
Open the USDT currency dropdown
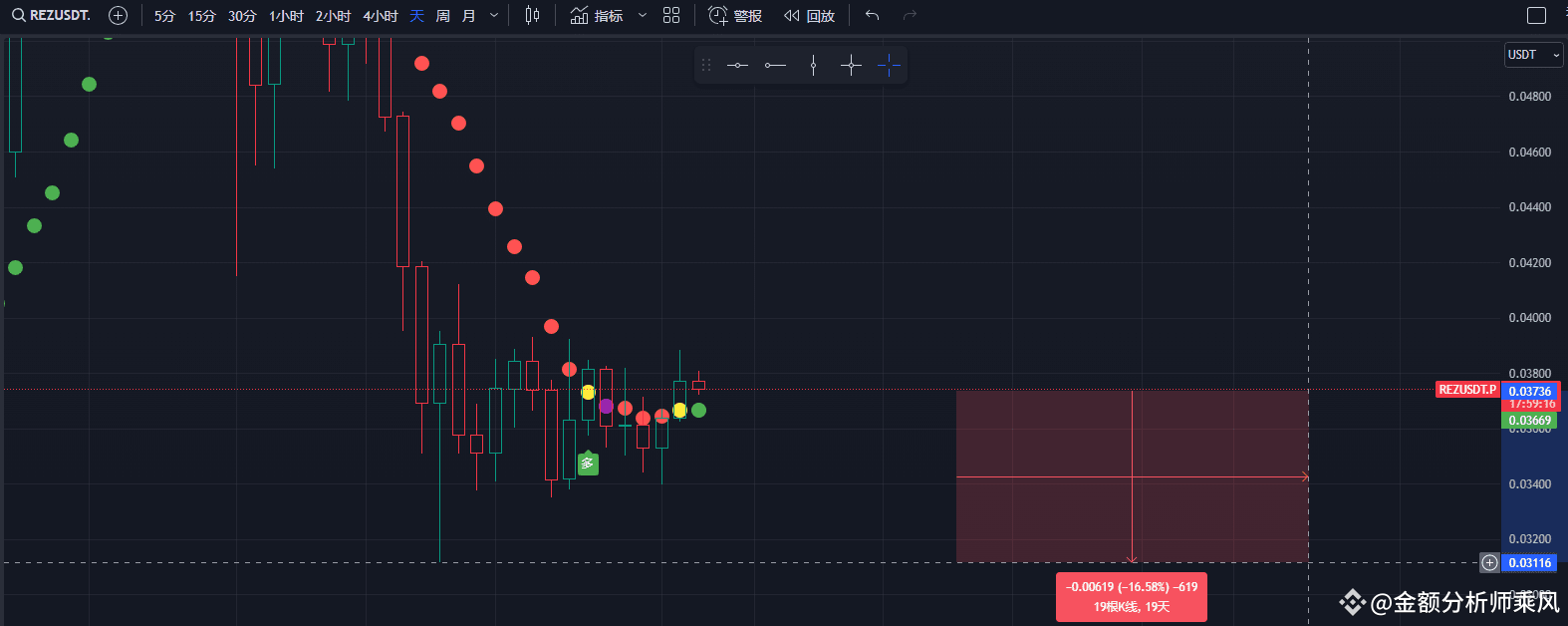coord(1532,55)
